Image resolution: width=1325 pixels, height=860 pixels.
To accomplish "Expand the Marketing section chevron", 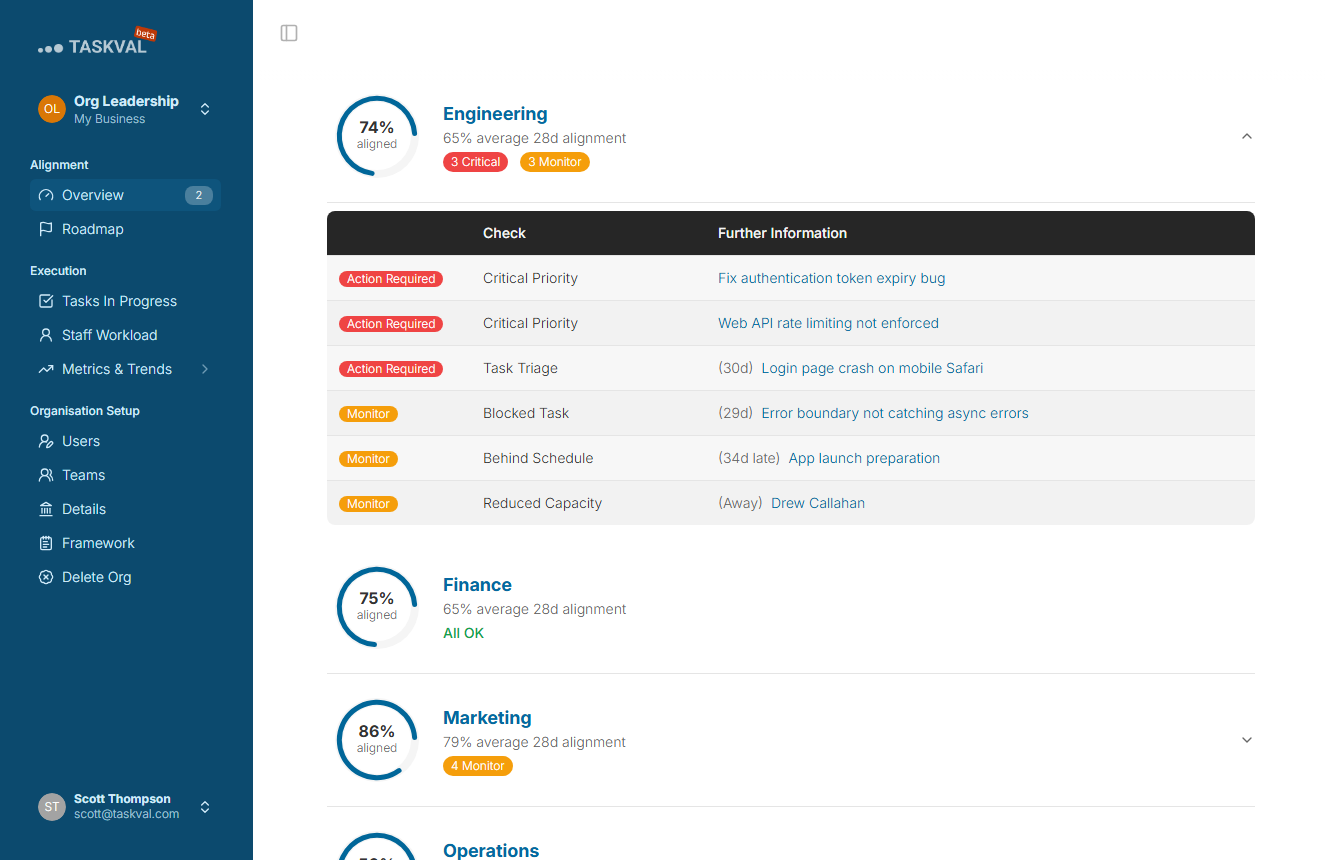I will point(1247,740).
